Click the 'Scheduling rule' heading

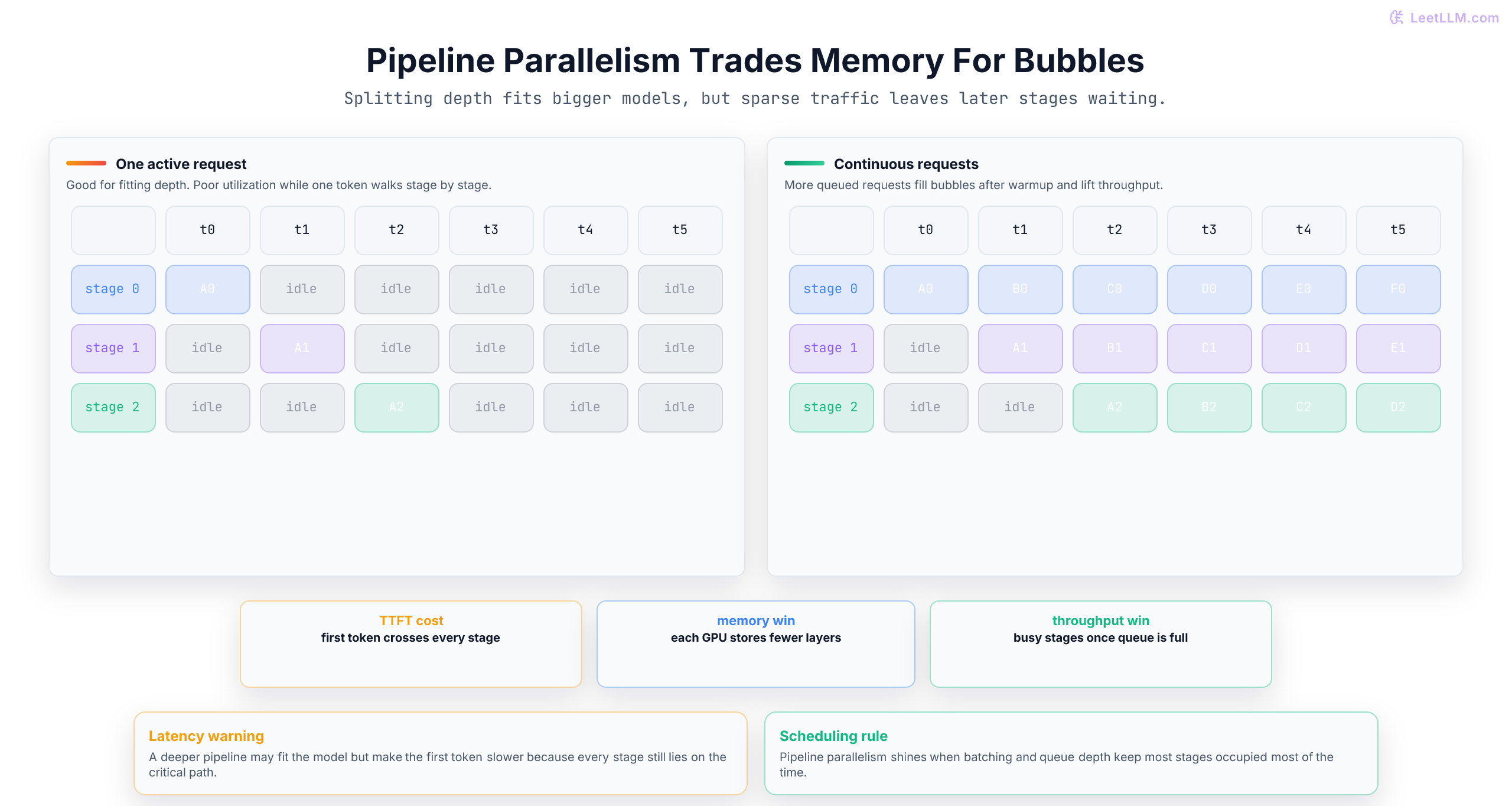pos(833,736)
